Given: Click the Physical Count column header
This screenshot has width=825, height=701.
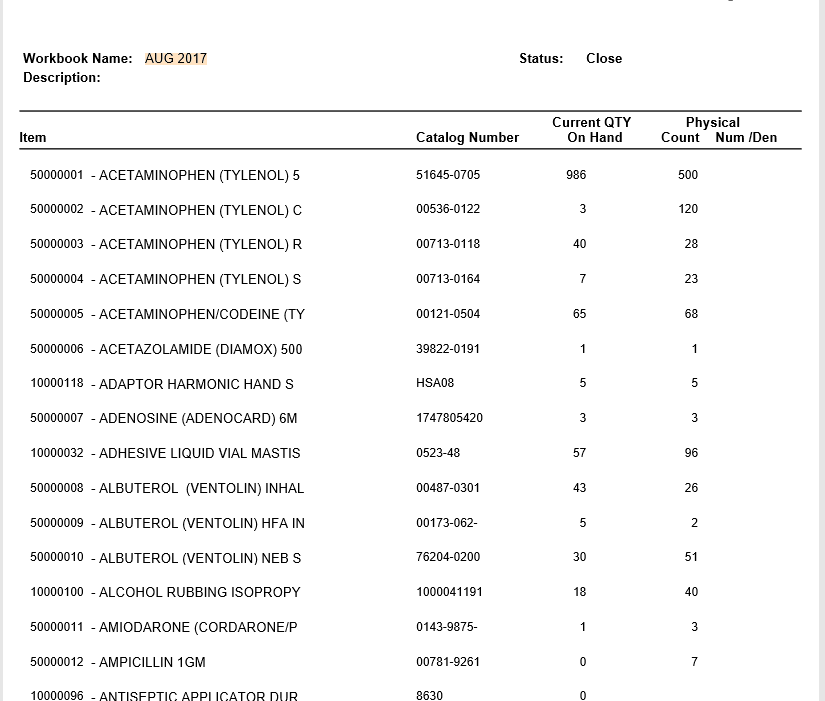Looking at the screenshot, I should click(682, 131).
